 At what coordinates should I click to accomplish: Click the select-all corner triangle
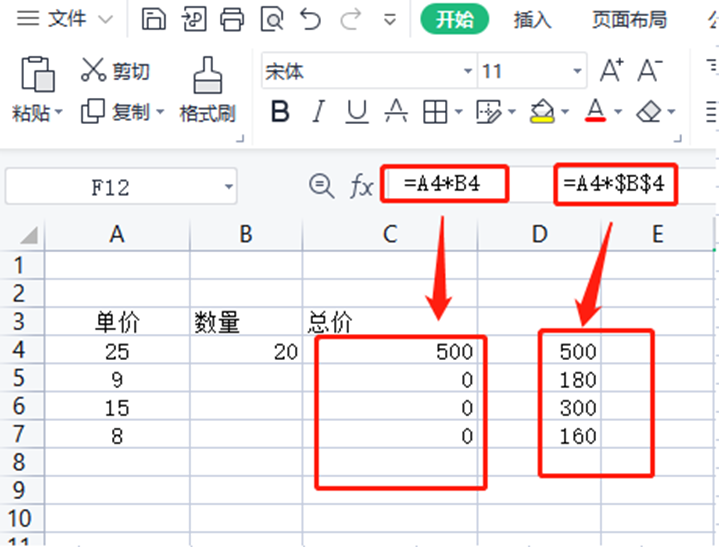[x=28, y=236]
